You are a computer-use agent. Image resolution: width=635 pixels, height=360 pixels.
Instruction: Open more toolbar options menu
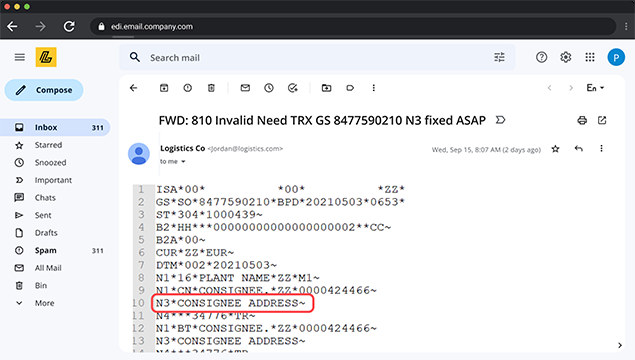[374, 88]
